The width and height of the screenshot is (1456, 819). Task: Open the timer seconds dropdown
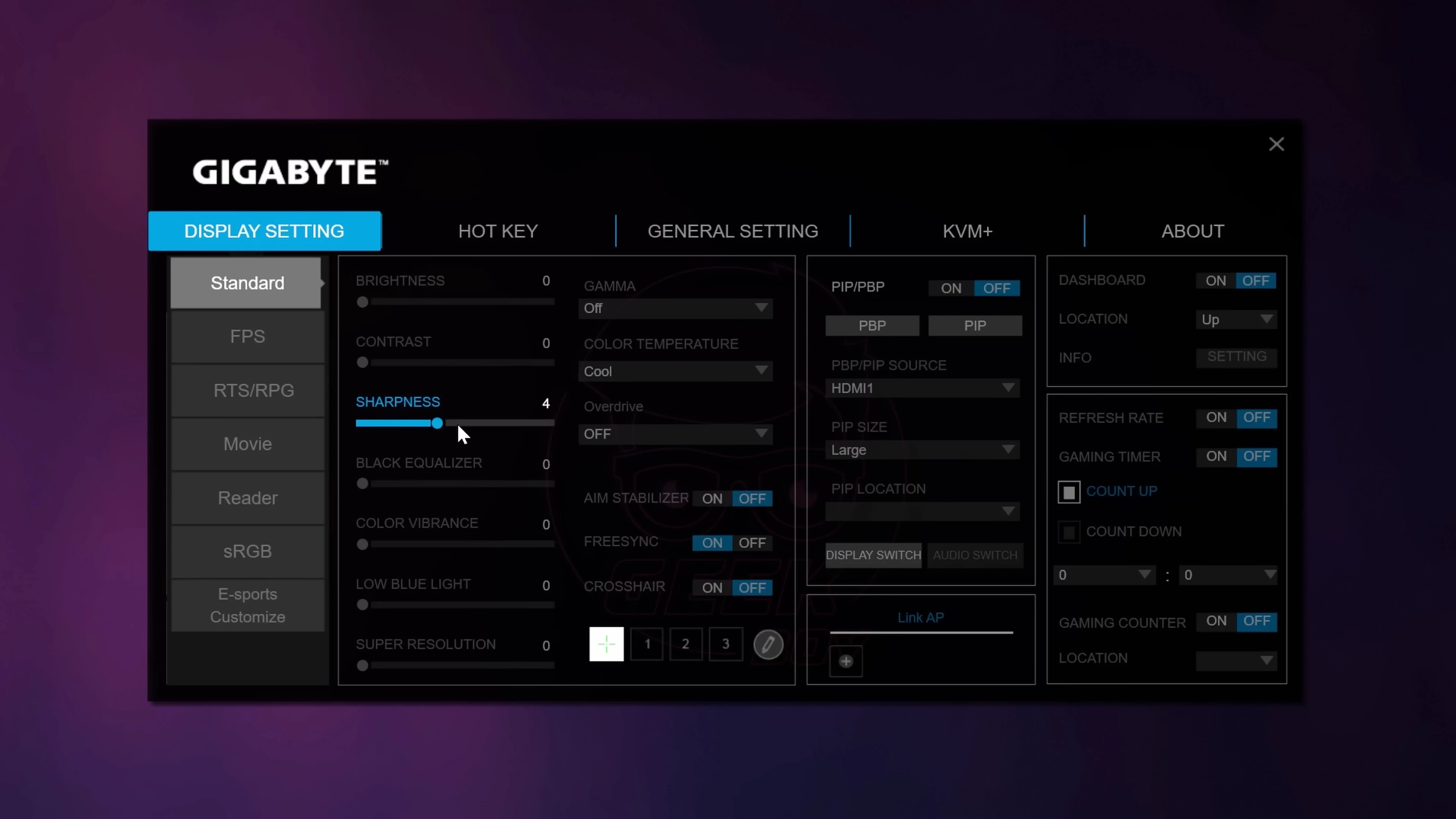(1228, 576)
